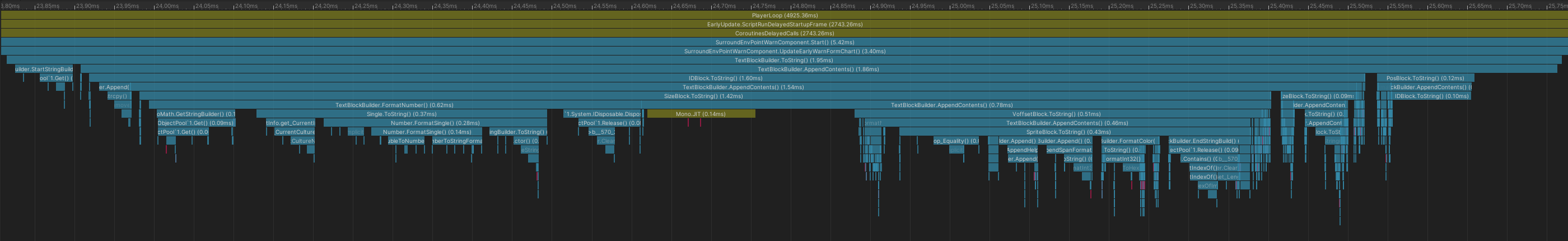This screenshot has width=1568, height=241.
Task: Click the 25.50ms mark on time ruler
Action: click(1360, 6)
